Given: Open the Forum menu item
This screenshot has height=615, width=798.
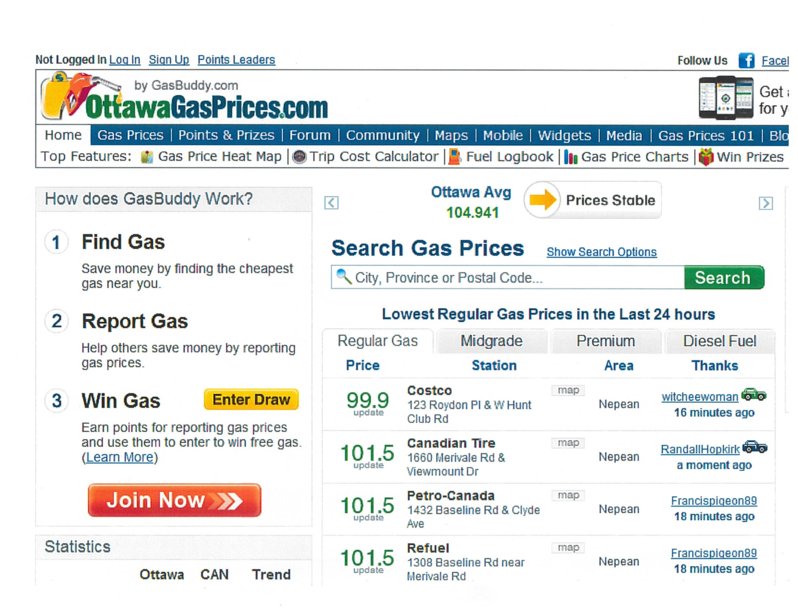Looking at the screenshot, I should [310, 136].
